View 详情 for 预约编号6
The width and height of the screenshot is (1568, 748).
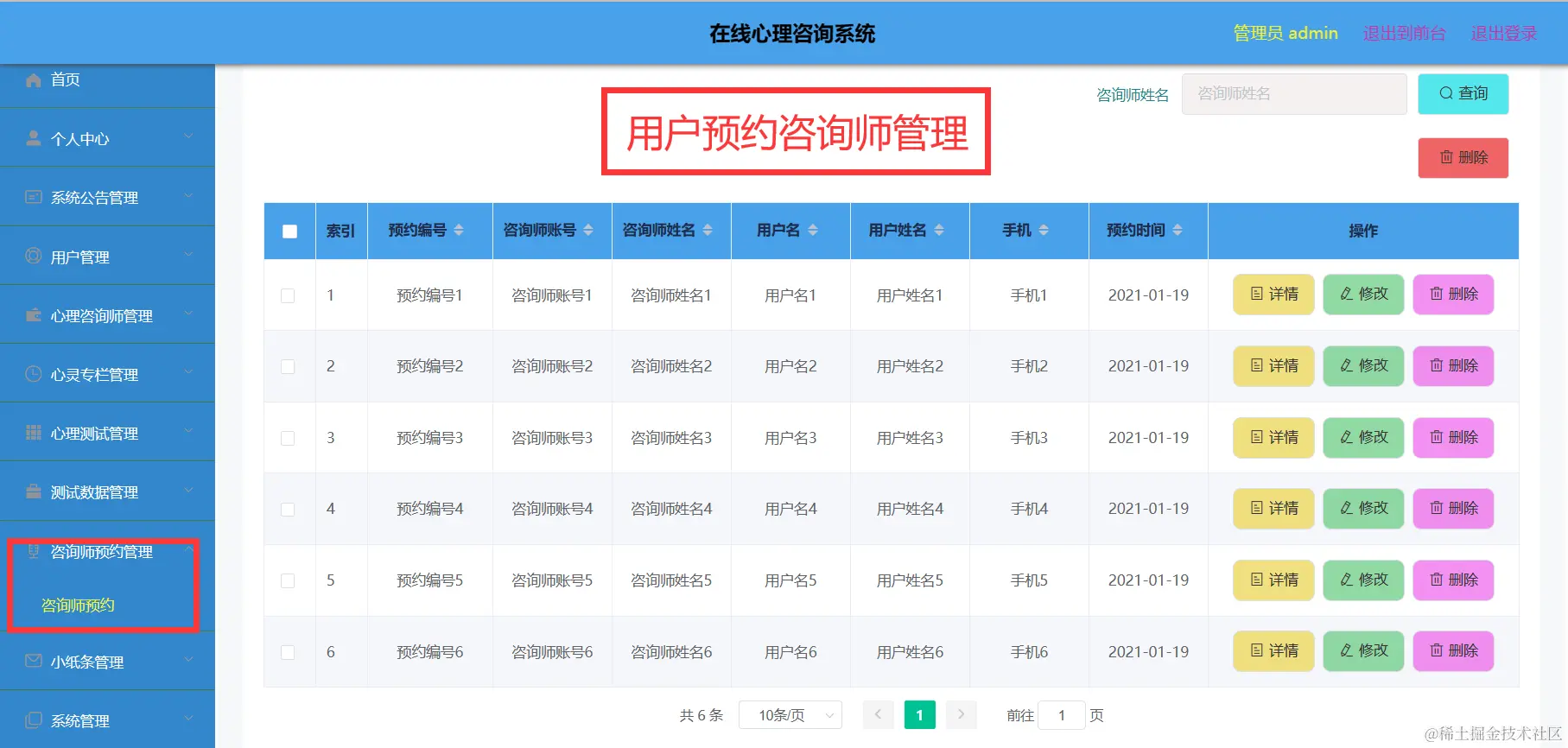(1273, 650)
